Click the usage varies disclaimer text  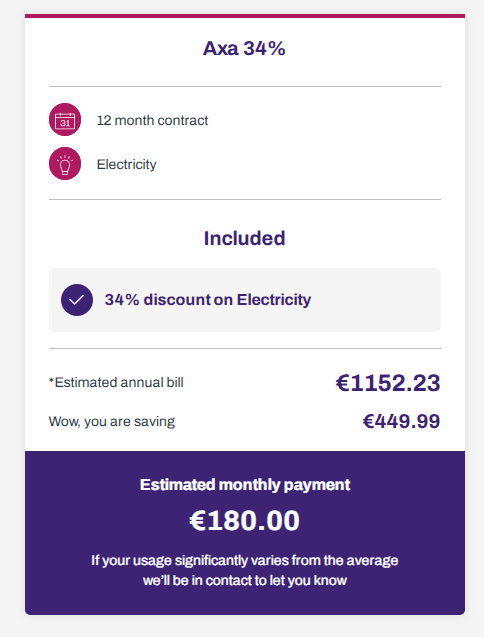pos(245,570)
